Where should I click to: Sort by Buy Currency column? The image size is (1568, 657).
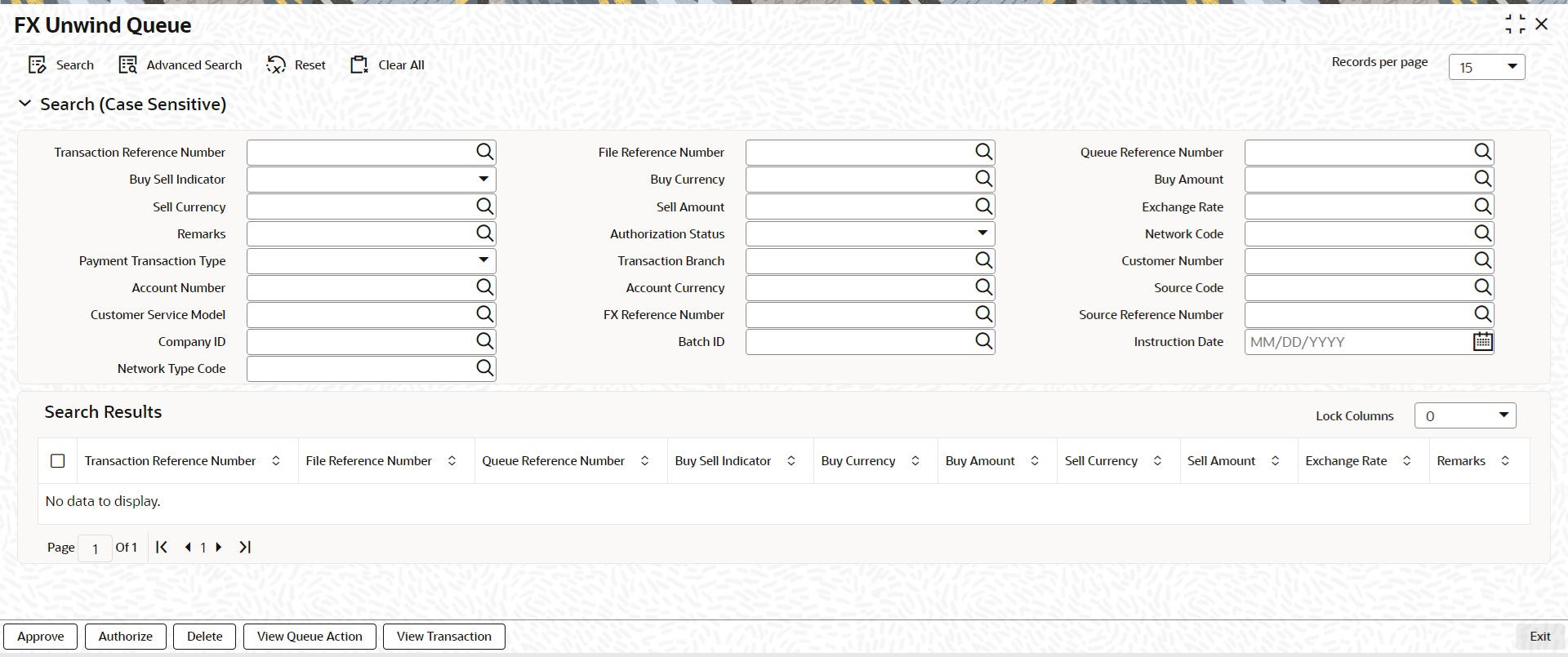pos(915,461)
